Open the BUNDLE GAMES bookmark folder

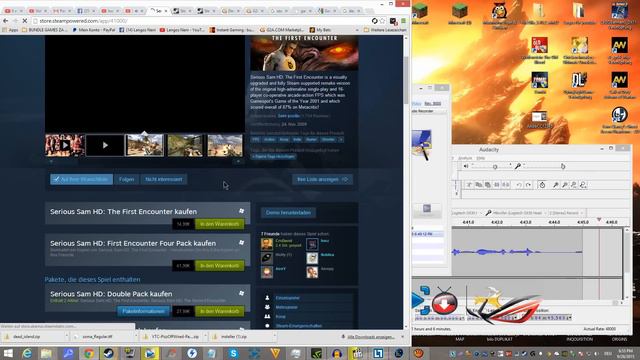point(44,30)
